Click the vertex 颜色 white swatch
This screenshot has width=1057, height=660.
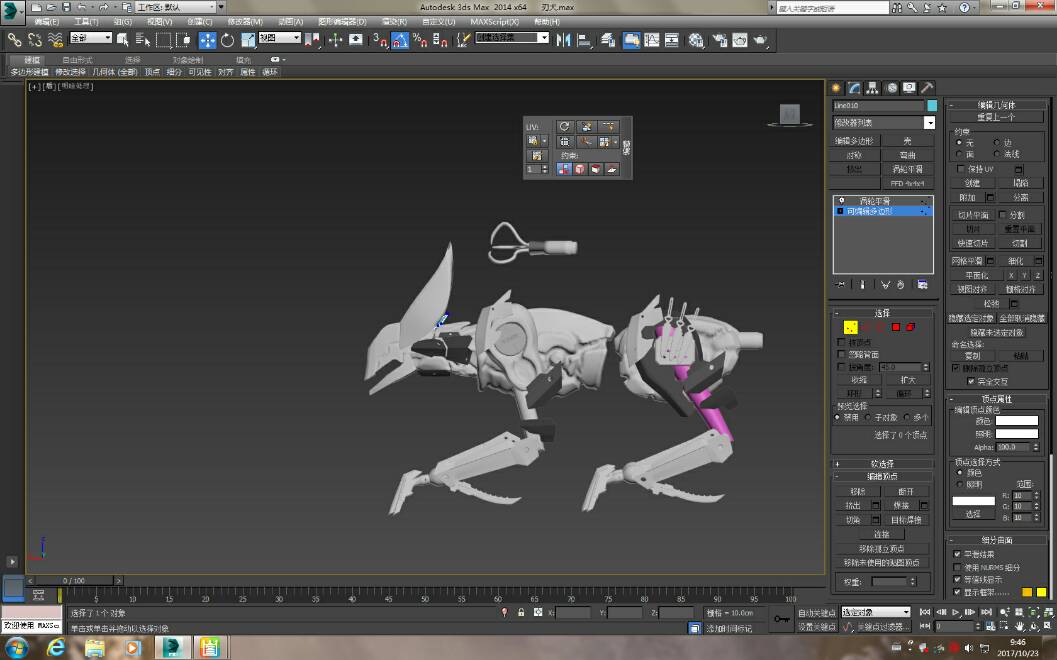[x=1016, y=421]
